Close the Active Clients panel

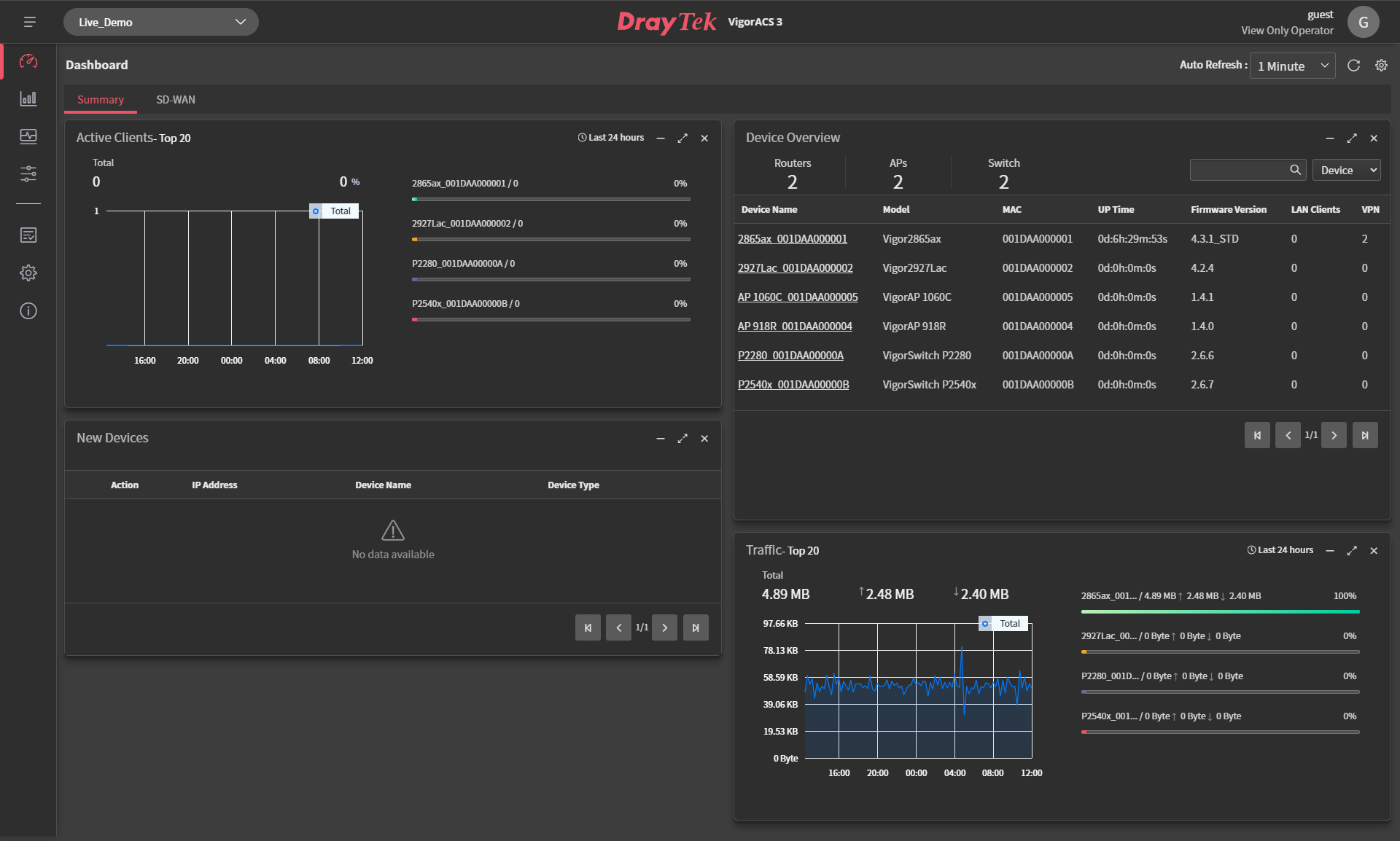coord(704,138)
